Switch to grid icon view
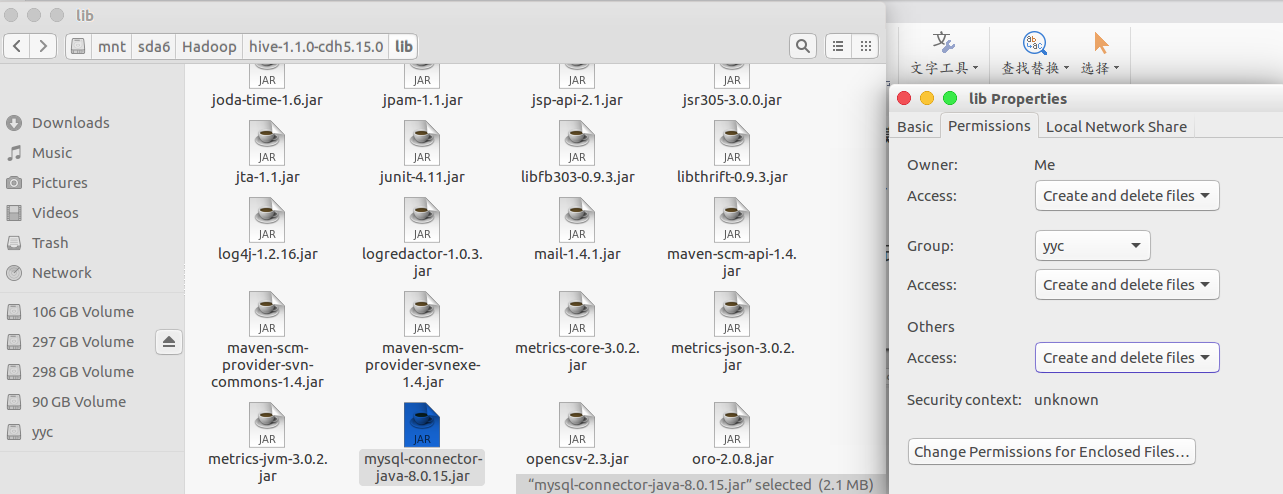The width and height of the screenshot is (1283, 494). (x=866, y=46)
